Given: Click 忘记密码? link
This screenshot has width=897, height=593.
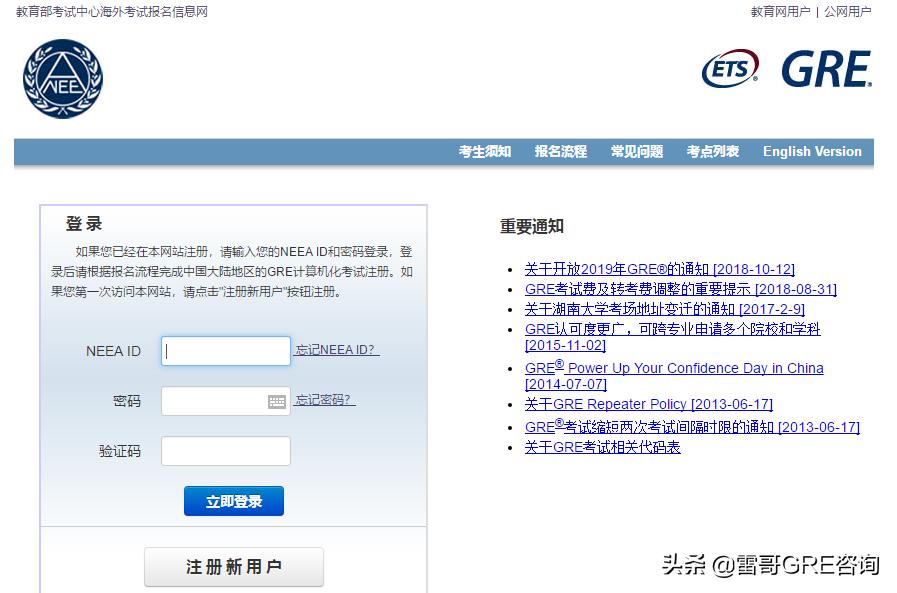Looking at the screenshot, I should coord(324,400).
